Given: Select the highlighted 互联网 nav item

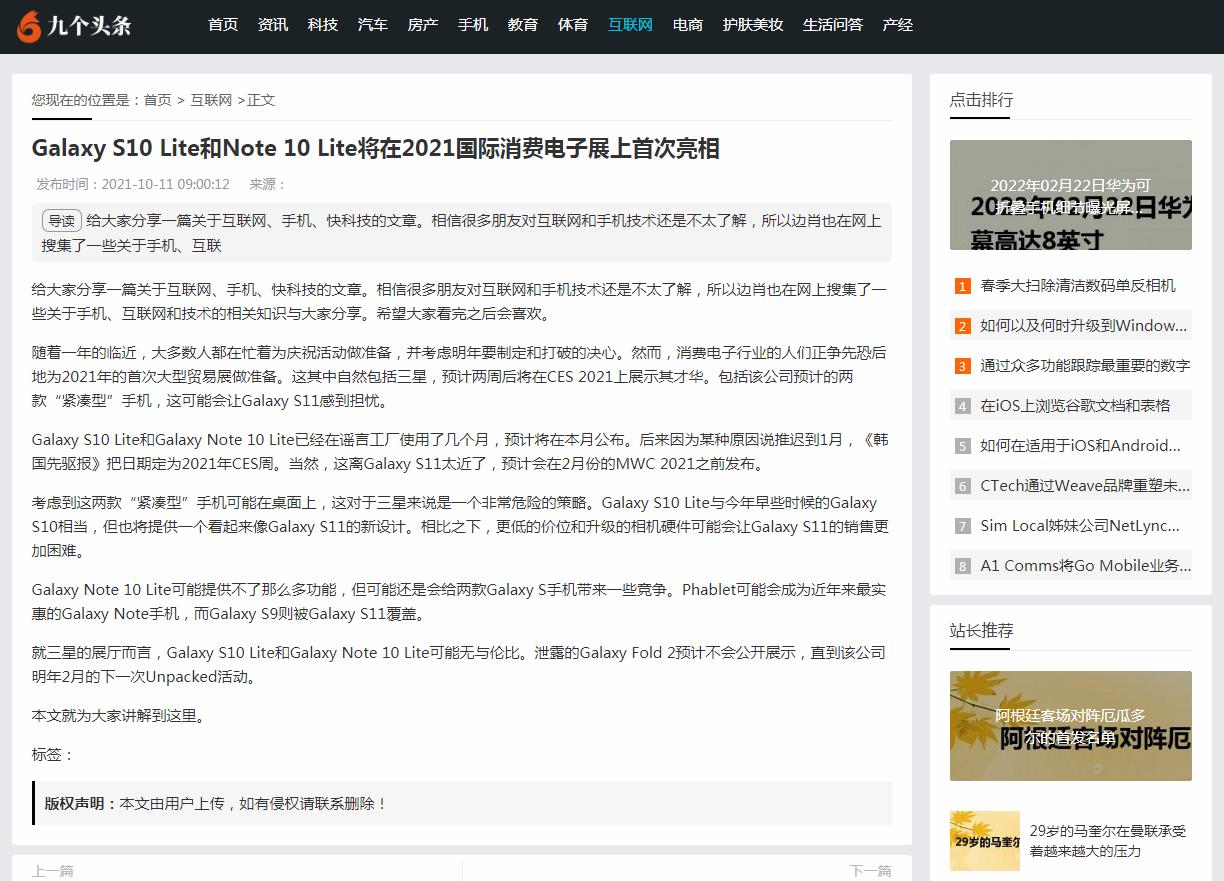Looking at the screenshot, I should tap(630, 25).
